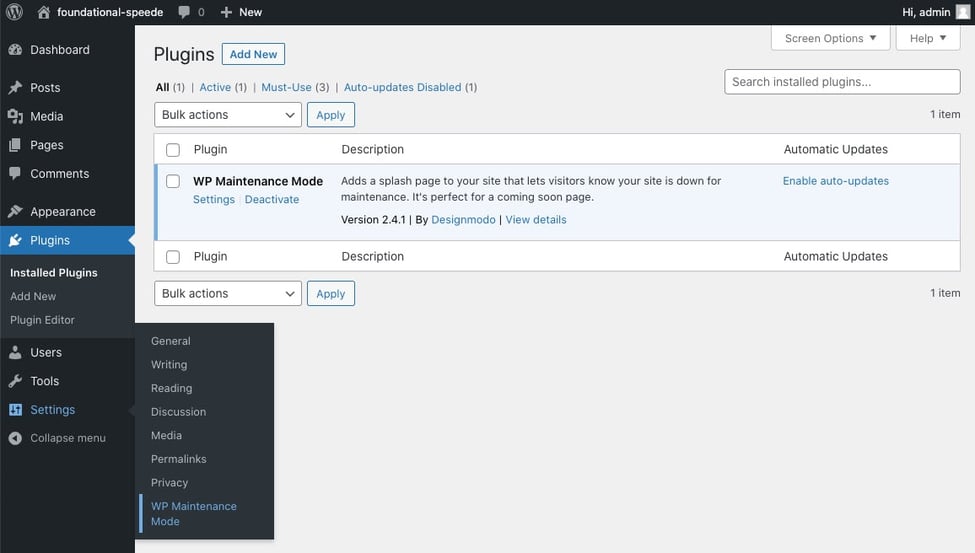Expand the Screen Options panel
Viewport: 975px width, 553px height.
[x=830, y=39]
